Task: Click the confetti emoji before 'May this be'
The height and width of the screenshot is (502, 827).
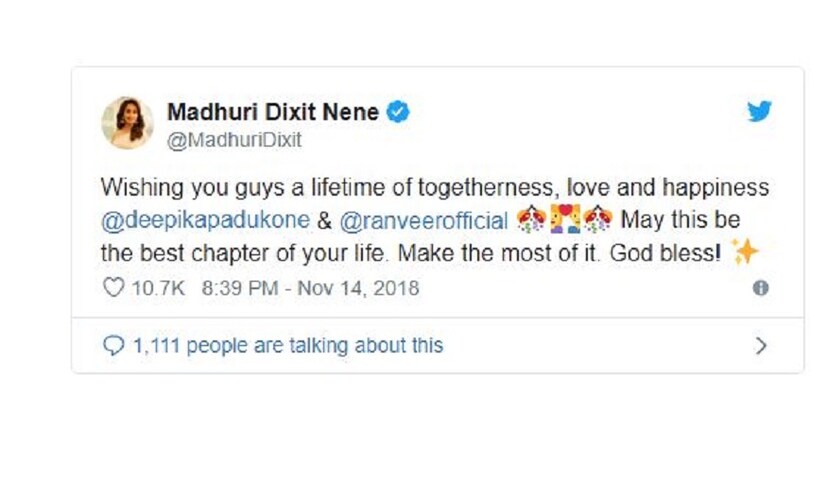Action: (598, 219)
